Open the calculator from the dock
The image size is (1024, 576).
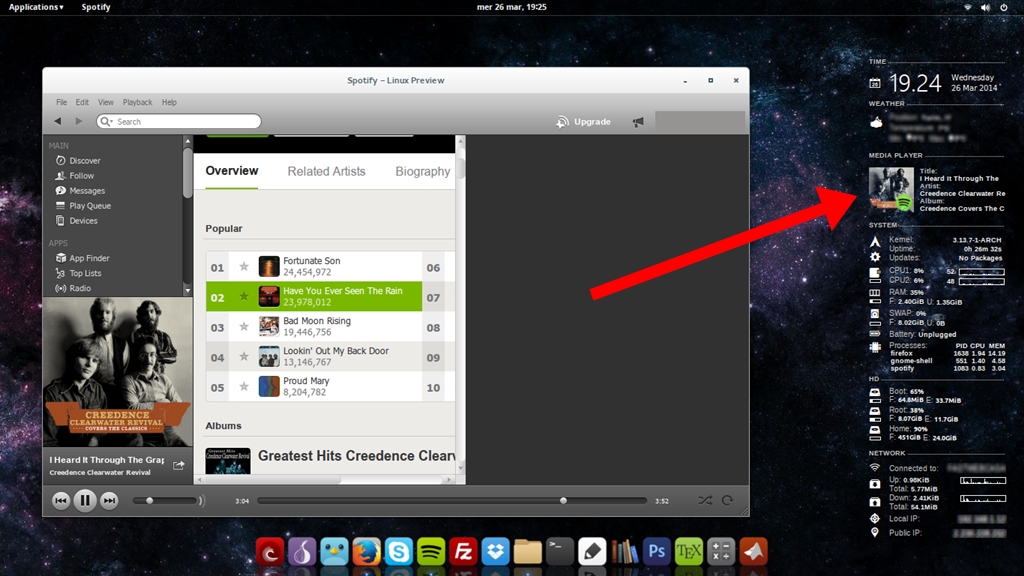721,552
